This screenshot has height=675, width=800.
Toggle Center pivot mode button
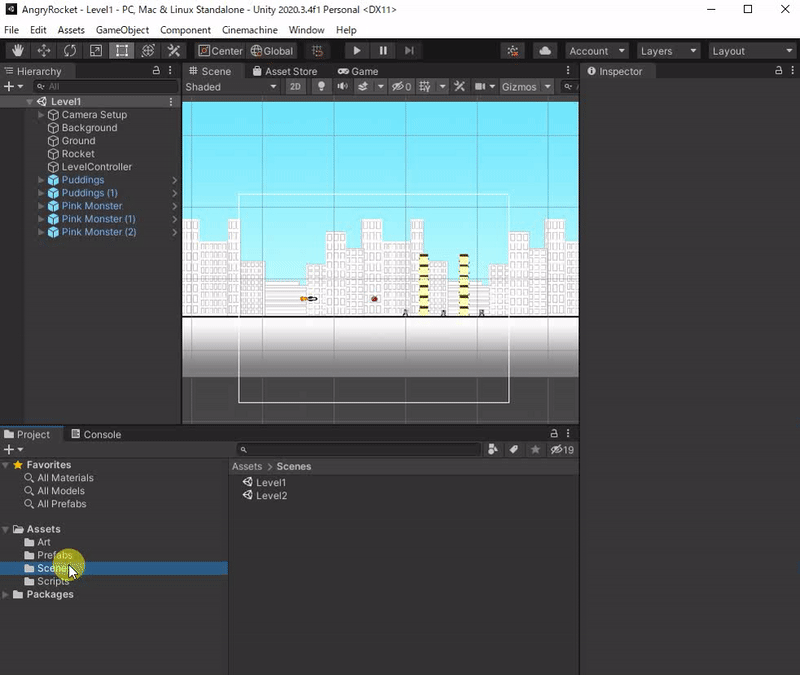click(220, 51)
